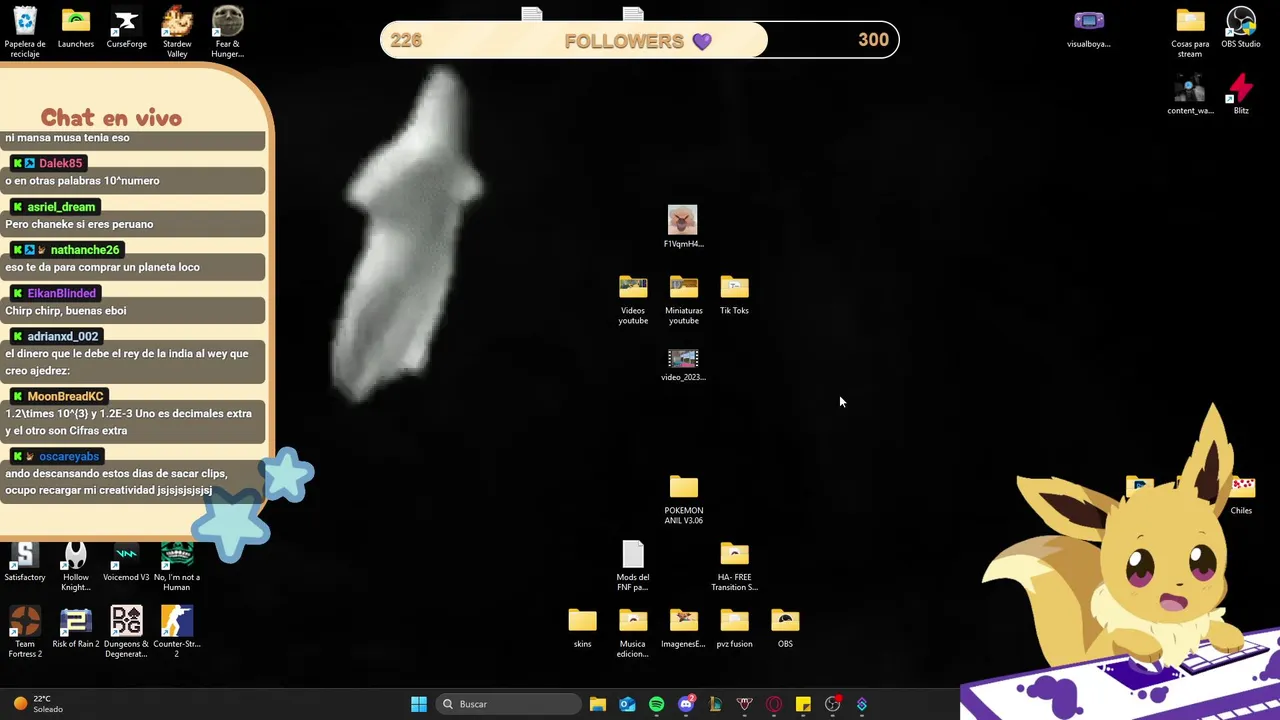
Task: Open the Fear & Hunger shortcut
Action: 228,31
